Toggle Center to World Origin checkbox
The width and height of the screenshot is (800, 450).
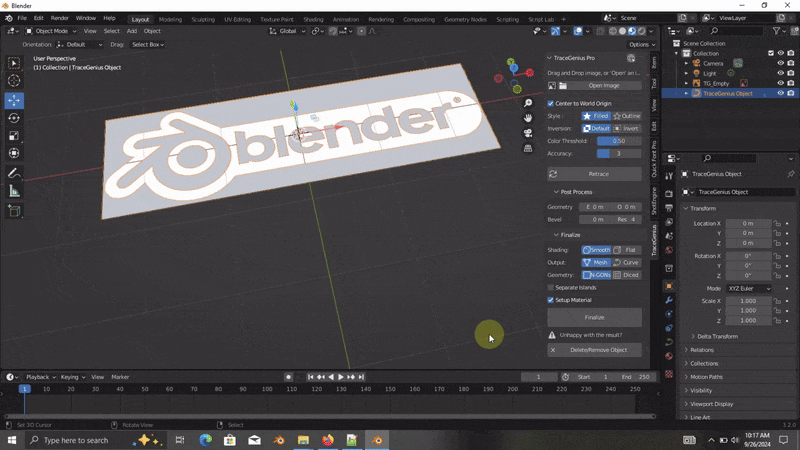pyautogui.click(x=551, y=104)
